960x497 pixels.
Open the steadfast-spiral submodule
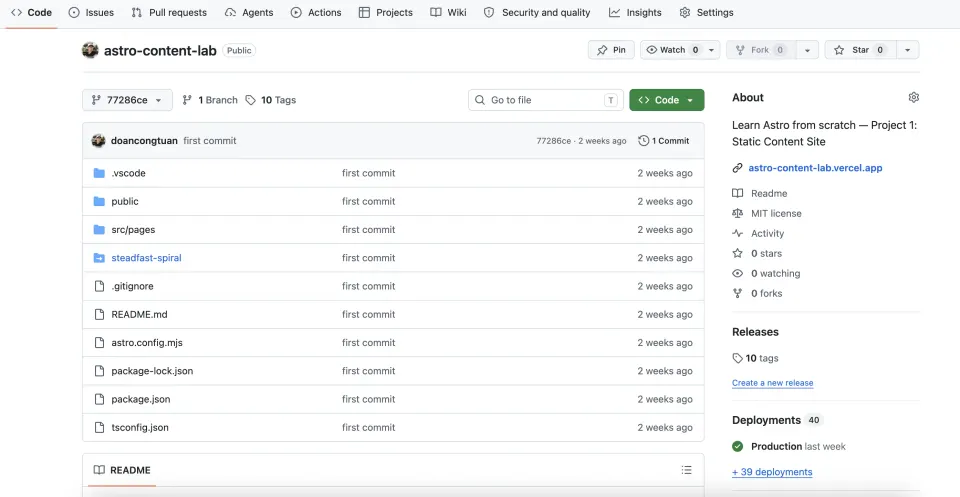tap(146, 258)
